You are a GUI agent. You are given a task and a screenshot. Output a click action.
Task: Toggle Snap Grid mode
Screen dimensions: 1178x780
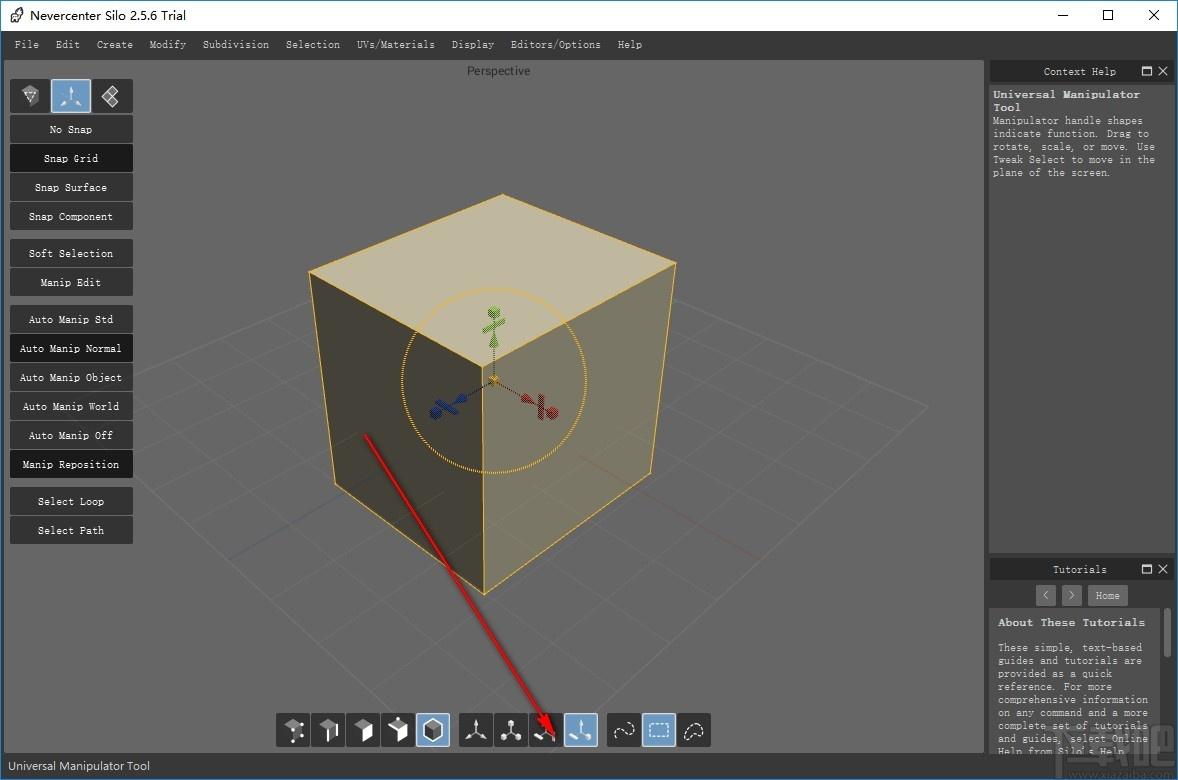[x=71, y=159]
